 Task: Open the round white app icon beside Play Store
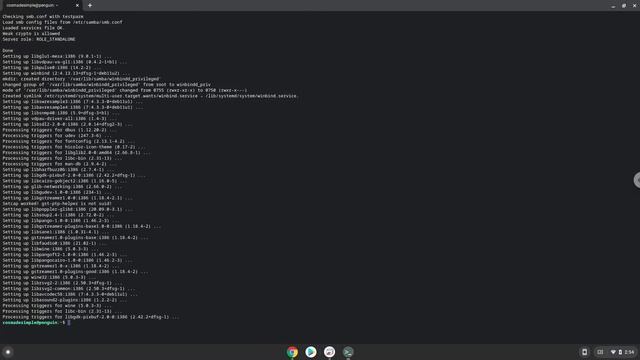[329, 352]
